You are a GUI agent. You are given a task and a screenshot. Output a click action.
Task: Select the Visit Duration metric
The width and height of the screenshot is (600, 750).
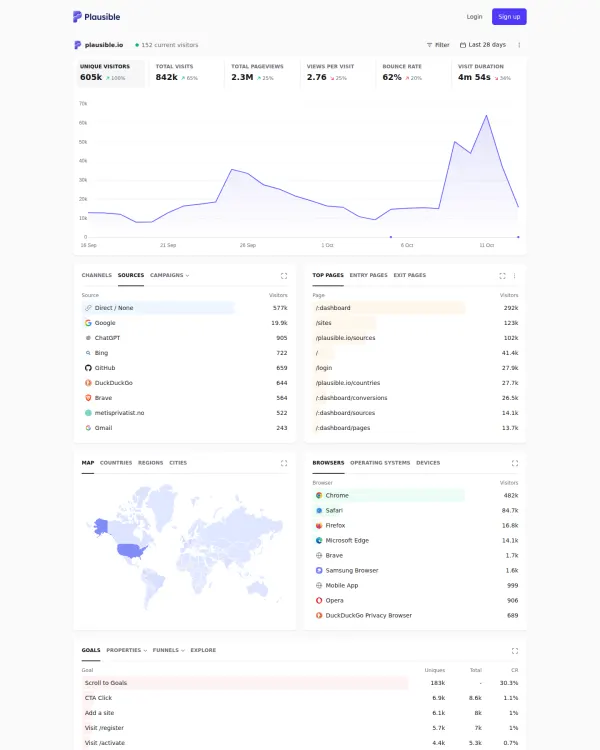[488, 73]
